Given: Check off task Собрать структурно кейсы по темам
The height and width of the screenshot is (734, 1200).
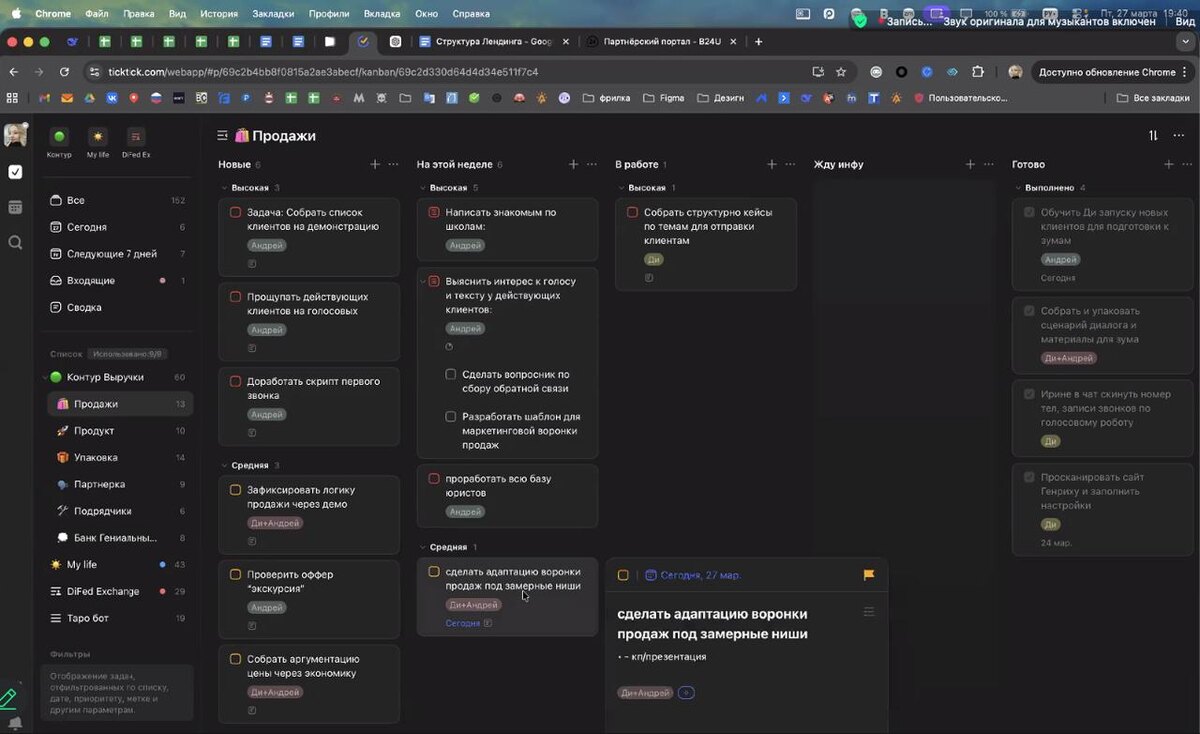Looking at the screenshot, I should 632,212.
